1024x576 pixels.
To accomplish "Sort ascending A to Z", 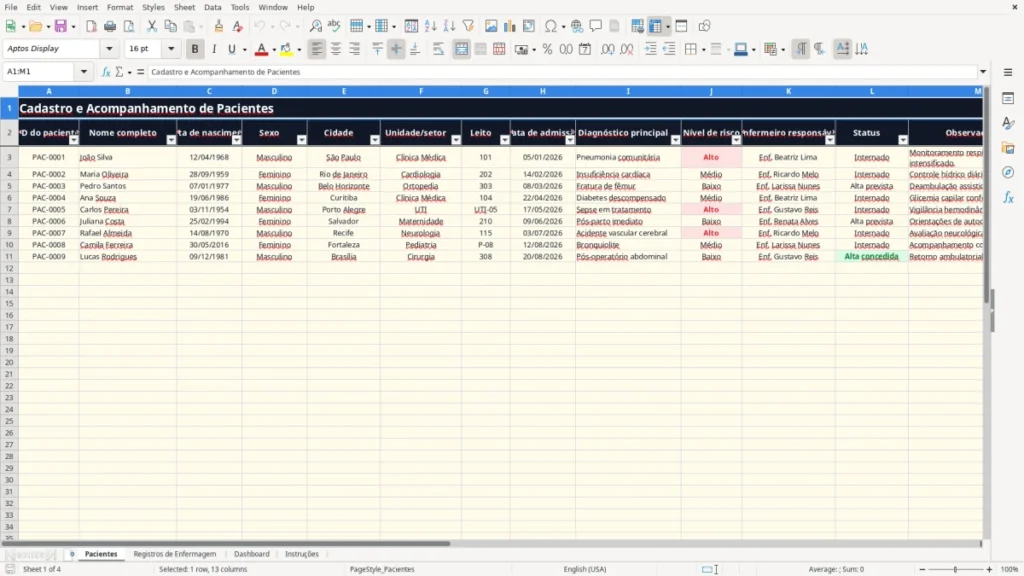I will [x=430, y=26].
